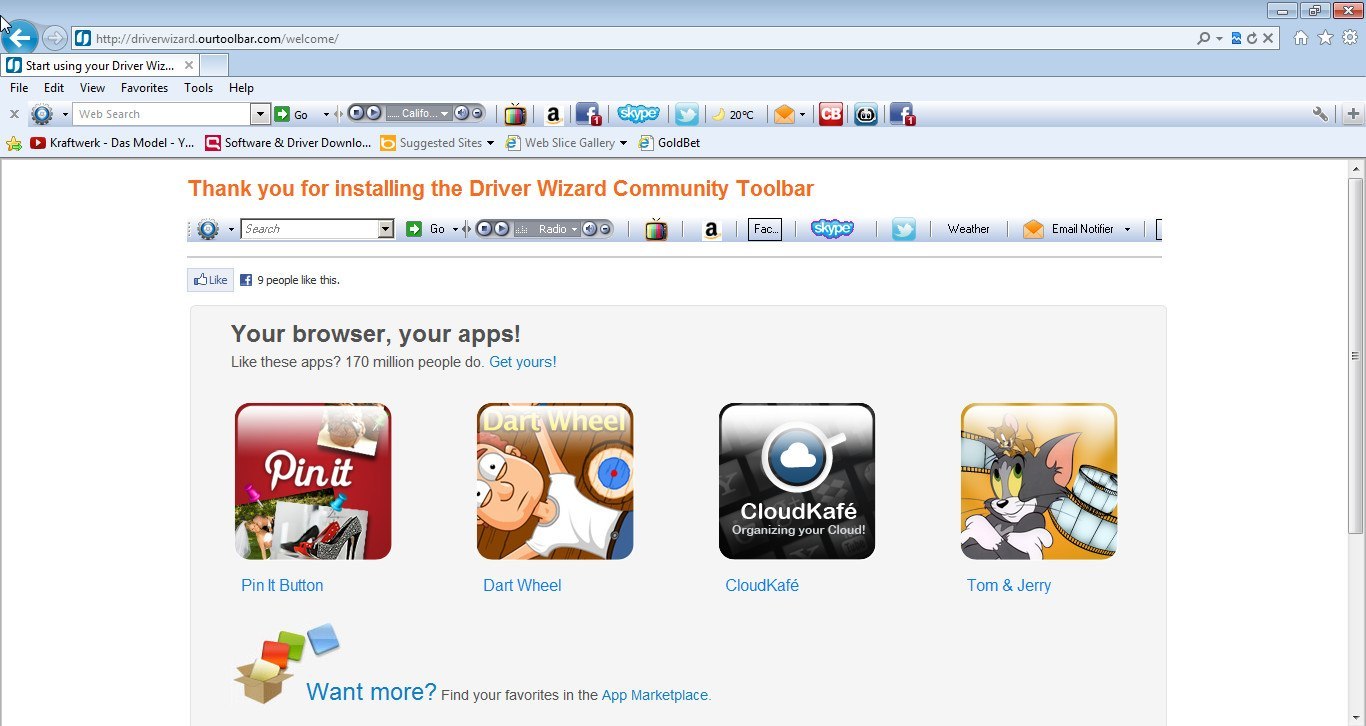Click the red CB toolbar icon
Viewport: 1366px width, 726px height.
pos(831,114)
